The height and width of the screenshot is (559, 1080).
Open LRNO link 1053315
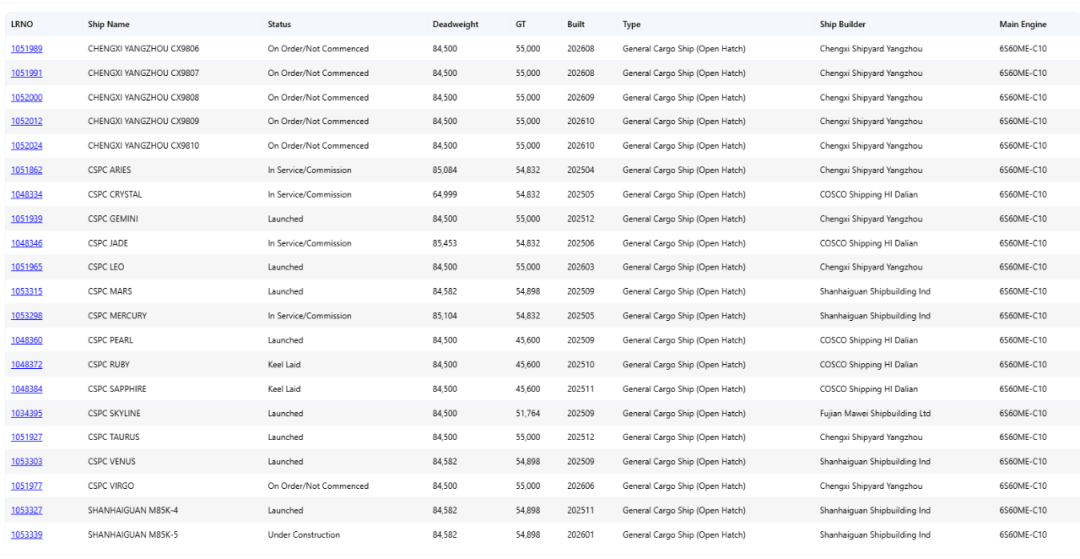26,292
